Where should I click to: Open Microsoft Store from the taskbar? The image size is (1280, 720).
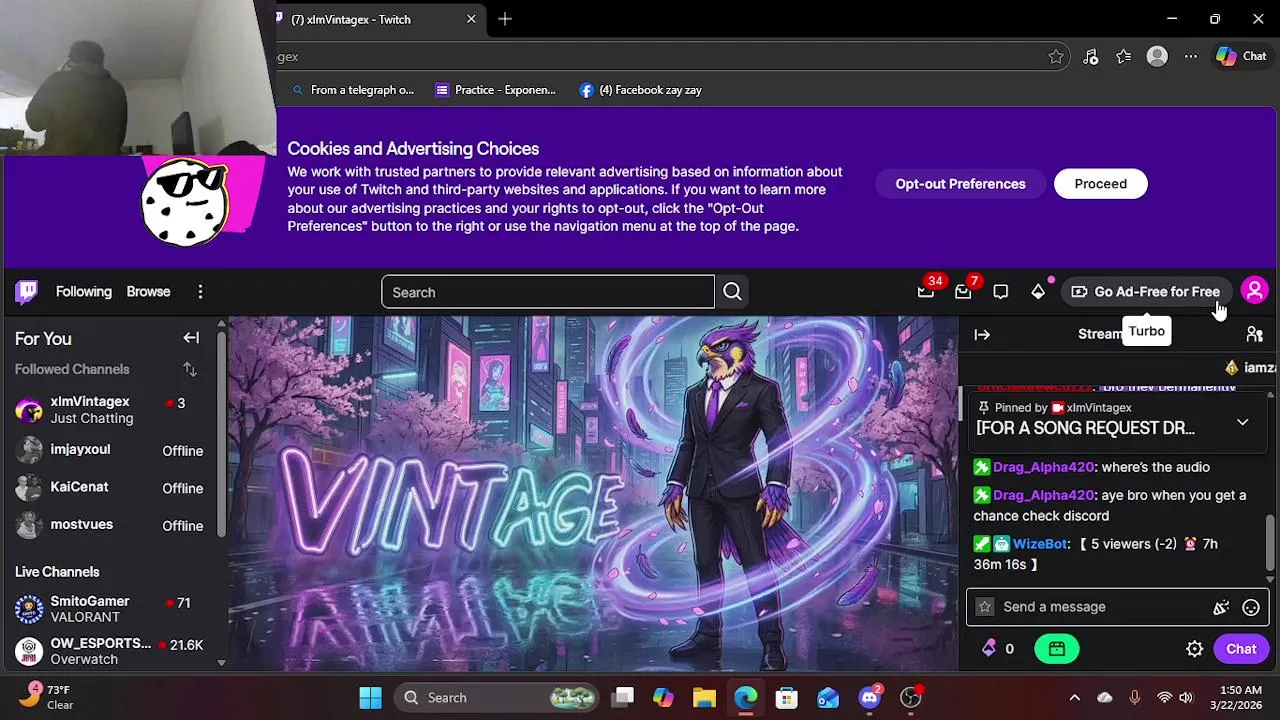(x=787, y=698)
